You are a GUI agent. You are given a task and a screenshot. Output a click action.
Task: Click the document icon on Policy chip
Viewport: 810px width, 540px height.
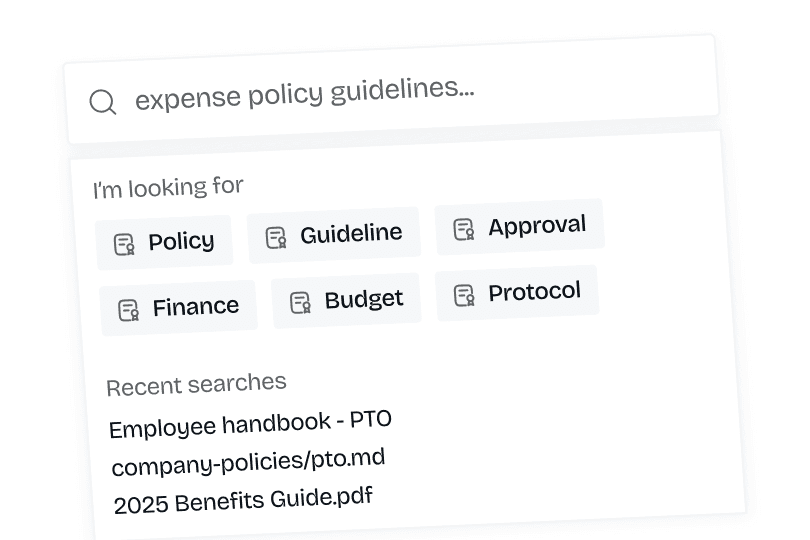[124, 244]
